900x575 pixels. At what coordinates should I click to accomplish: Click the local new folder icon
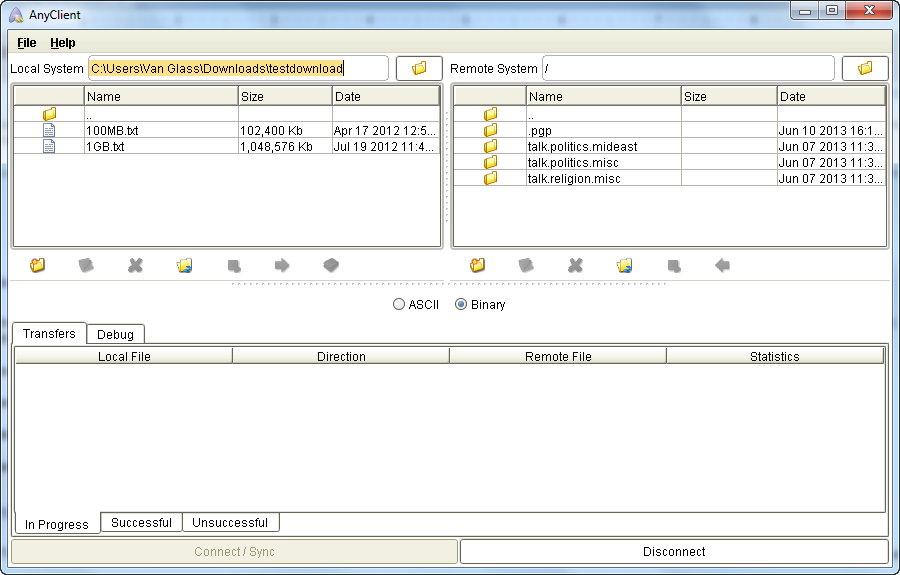[x=38, y=266]
